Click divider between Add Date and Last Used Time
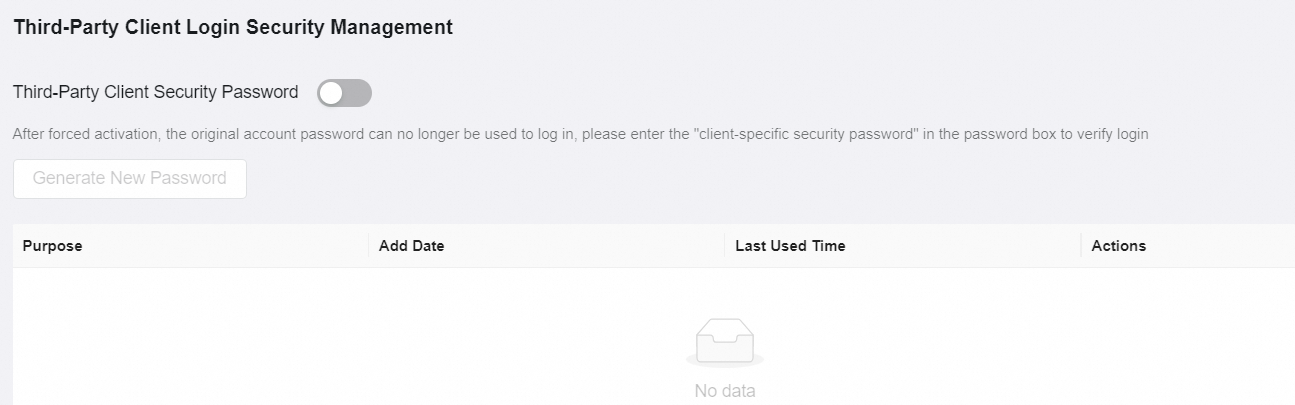 coord(725,246)
